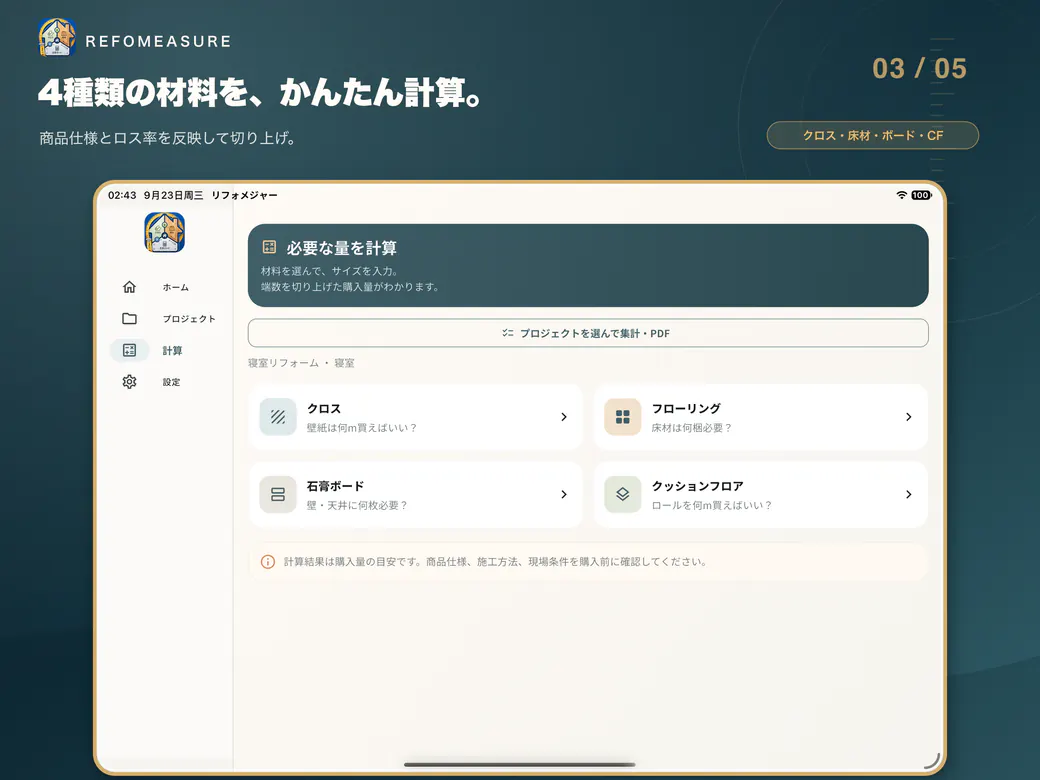Expand the フローリング card chevron
The image size is (1040, 780).
(909, 417)
